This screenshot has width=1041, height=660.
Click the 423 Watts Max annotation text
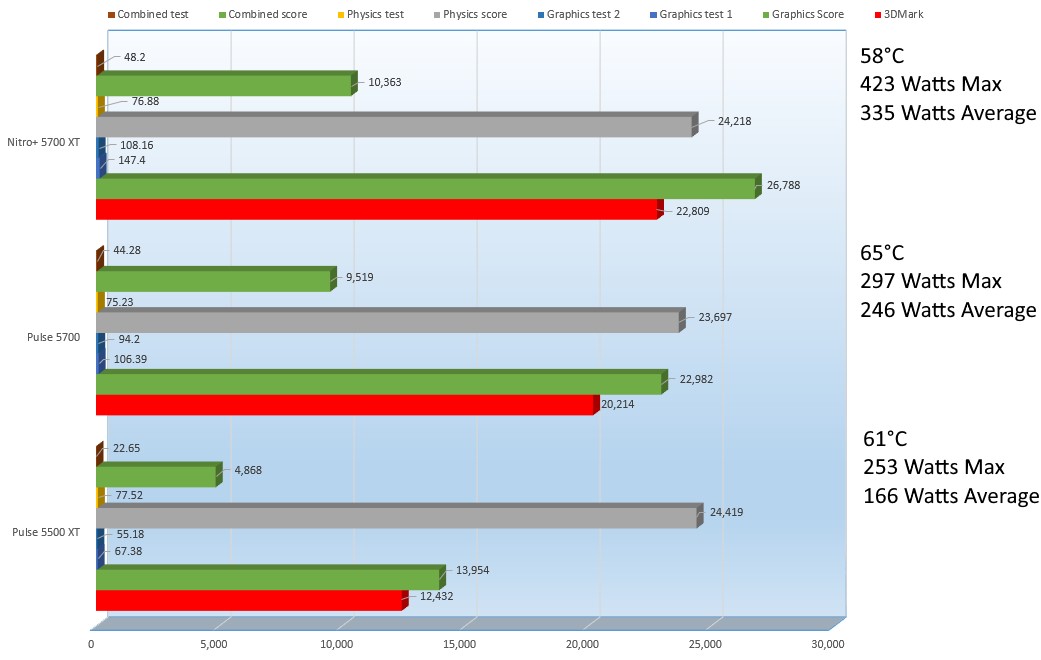pyautogui.click(x=930, y=84)
